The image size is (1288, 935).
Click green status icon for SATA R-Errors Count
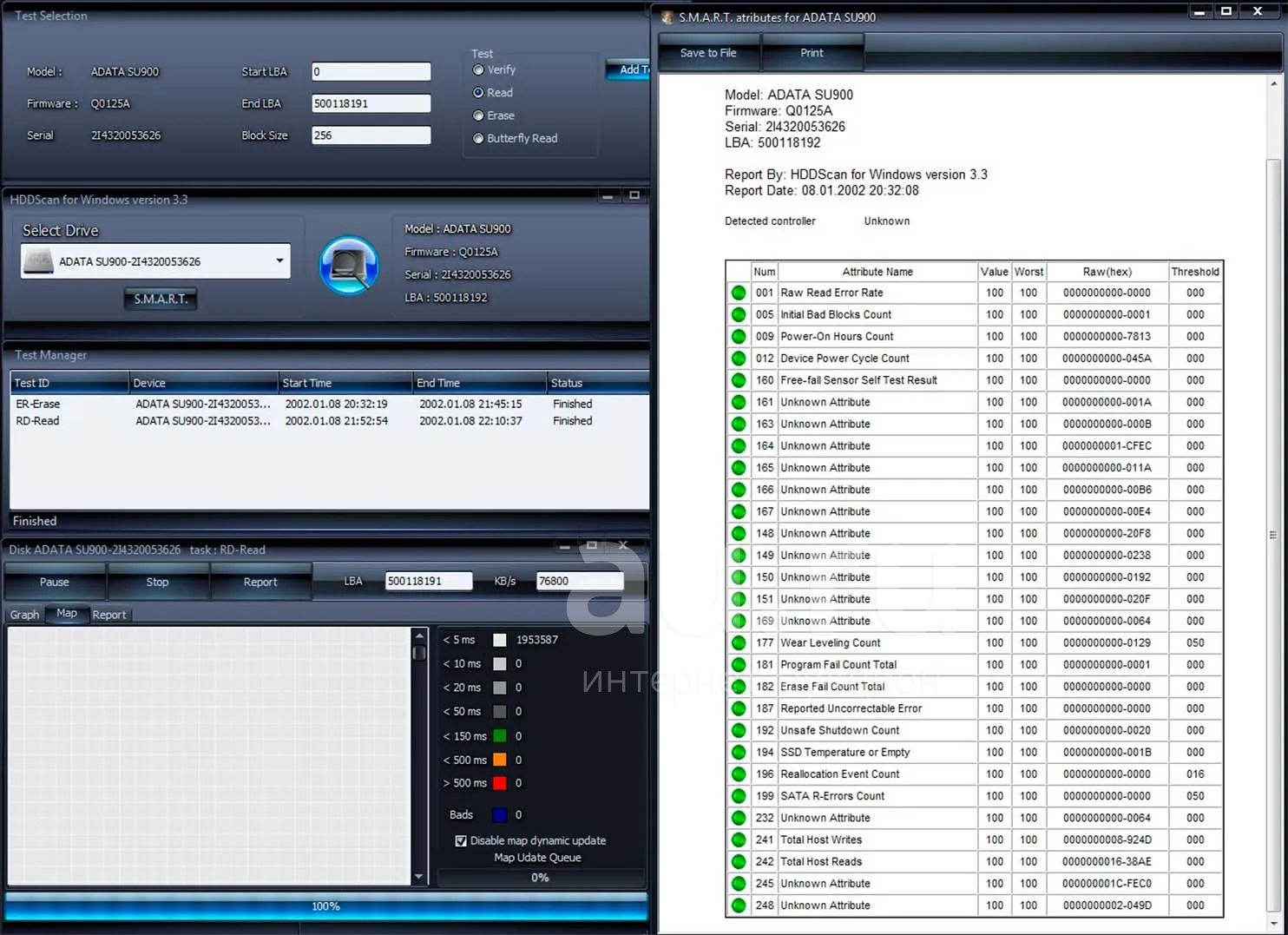(x=739, y=795)
